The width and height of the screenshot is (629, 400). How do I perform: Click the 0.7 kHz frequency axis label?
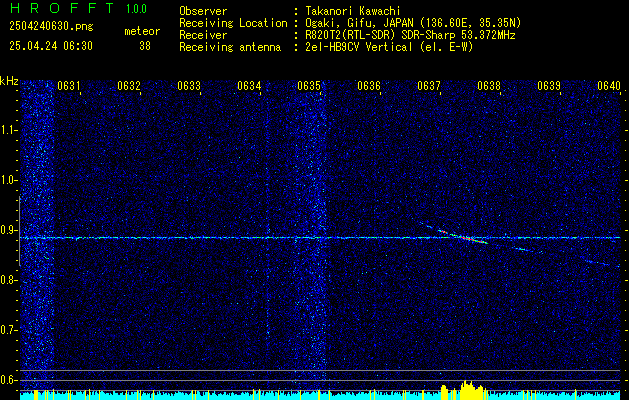coord(9,330)
